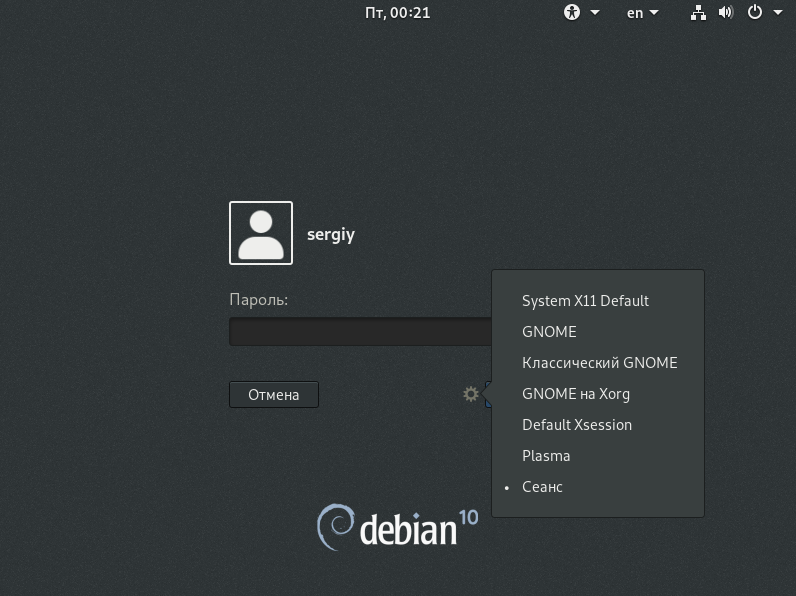This screenshot has height=596, width=796.
Task: Click the wired network status icon
Action: pyautogui.click(x=698, y=13)
